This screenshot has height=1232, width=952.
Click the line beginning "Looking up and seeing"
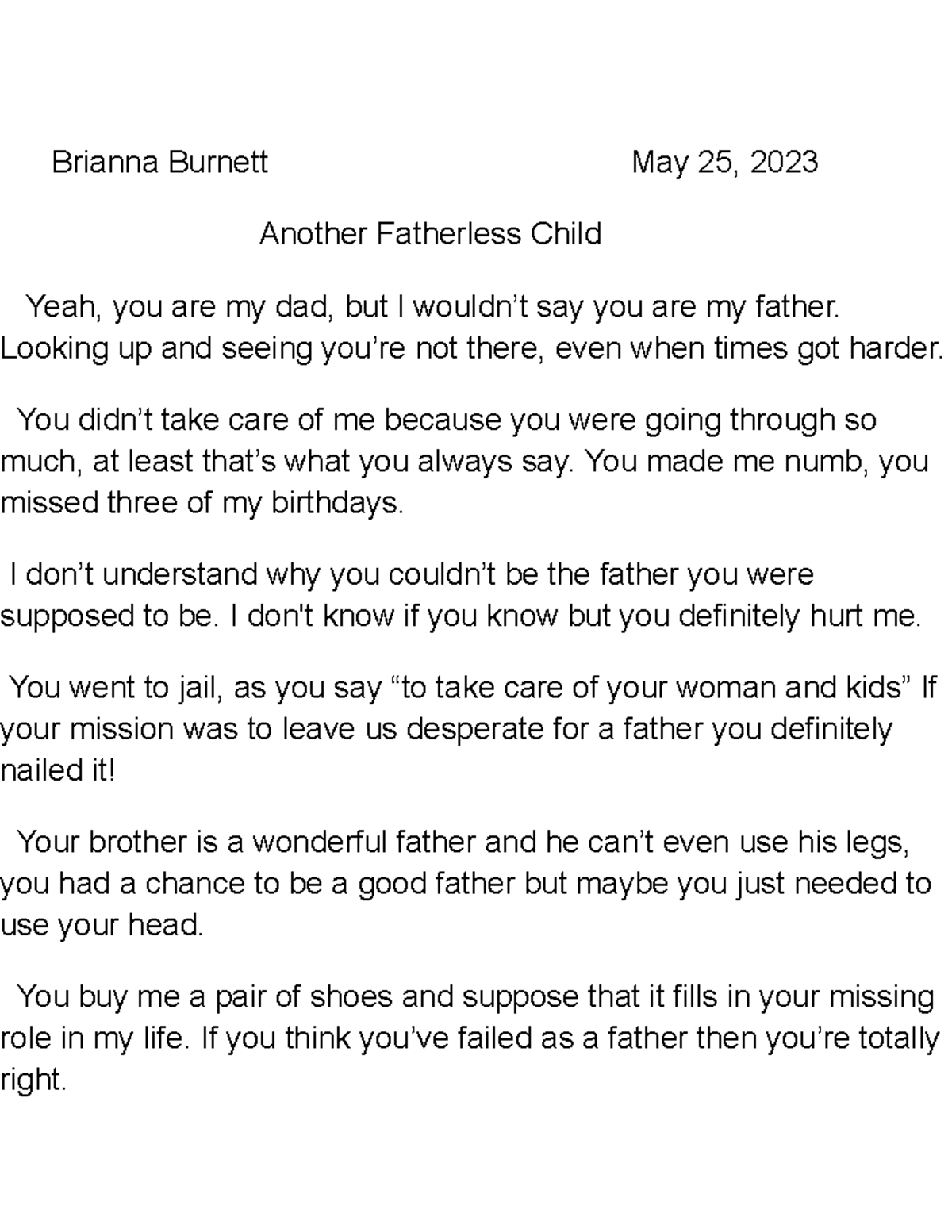[472, 348]
